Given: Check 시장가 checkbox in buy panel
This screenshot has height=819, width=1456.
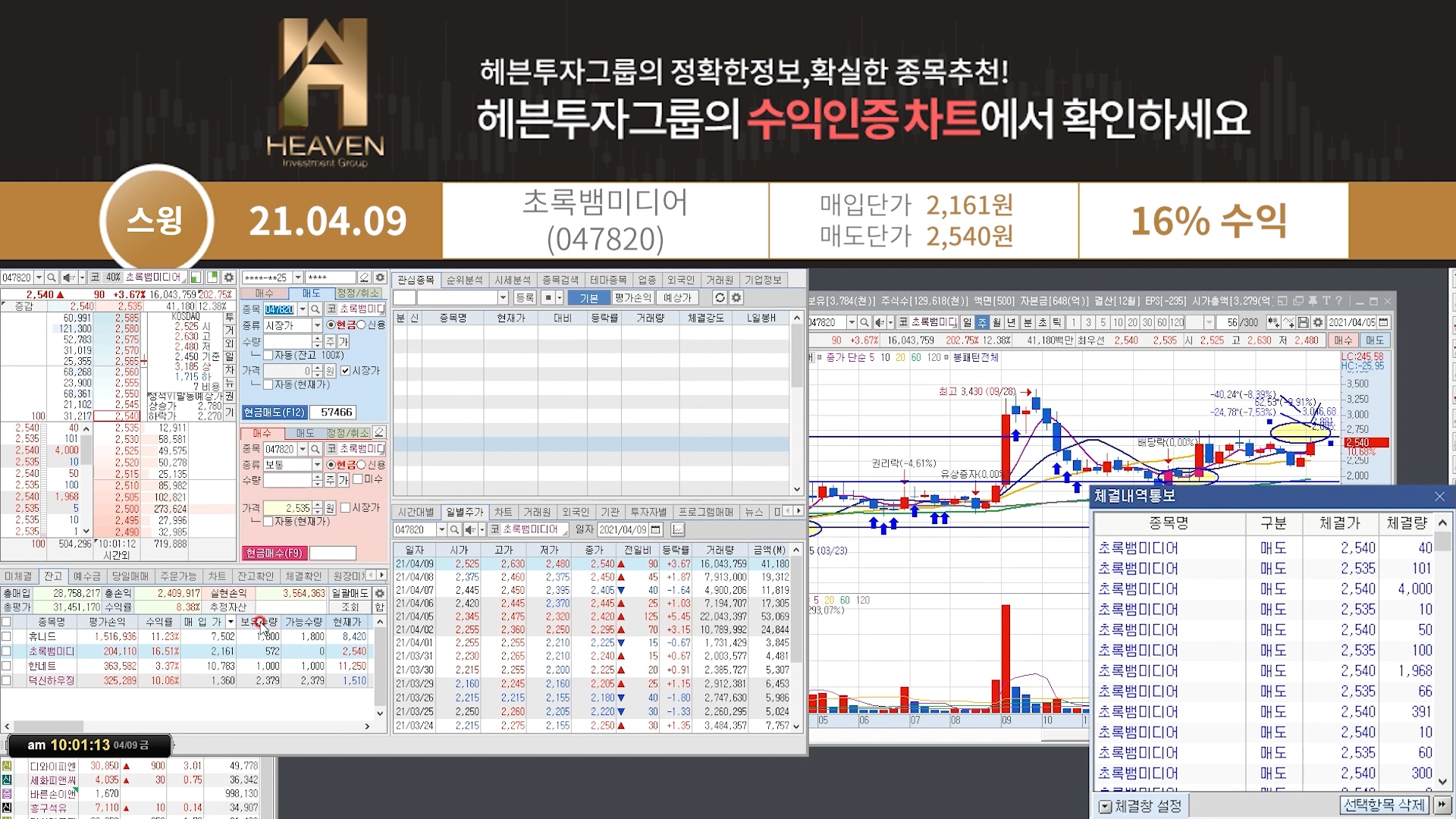Looking at the screenshot, I should [x=346, y=507].
